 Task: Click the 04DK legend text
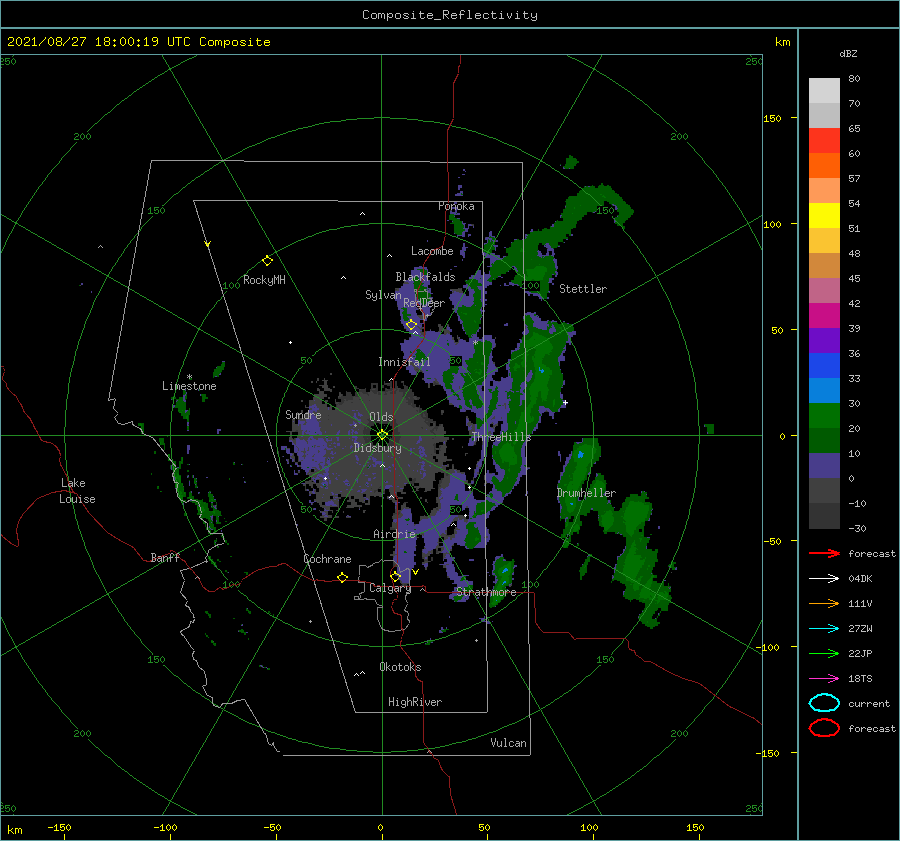pyautogui.click(x=860, y=579)
